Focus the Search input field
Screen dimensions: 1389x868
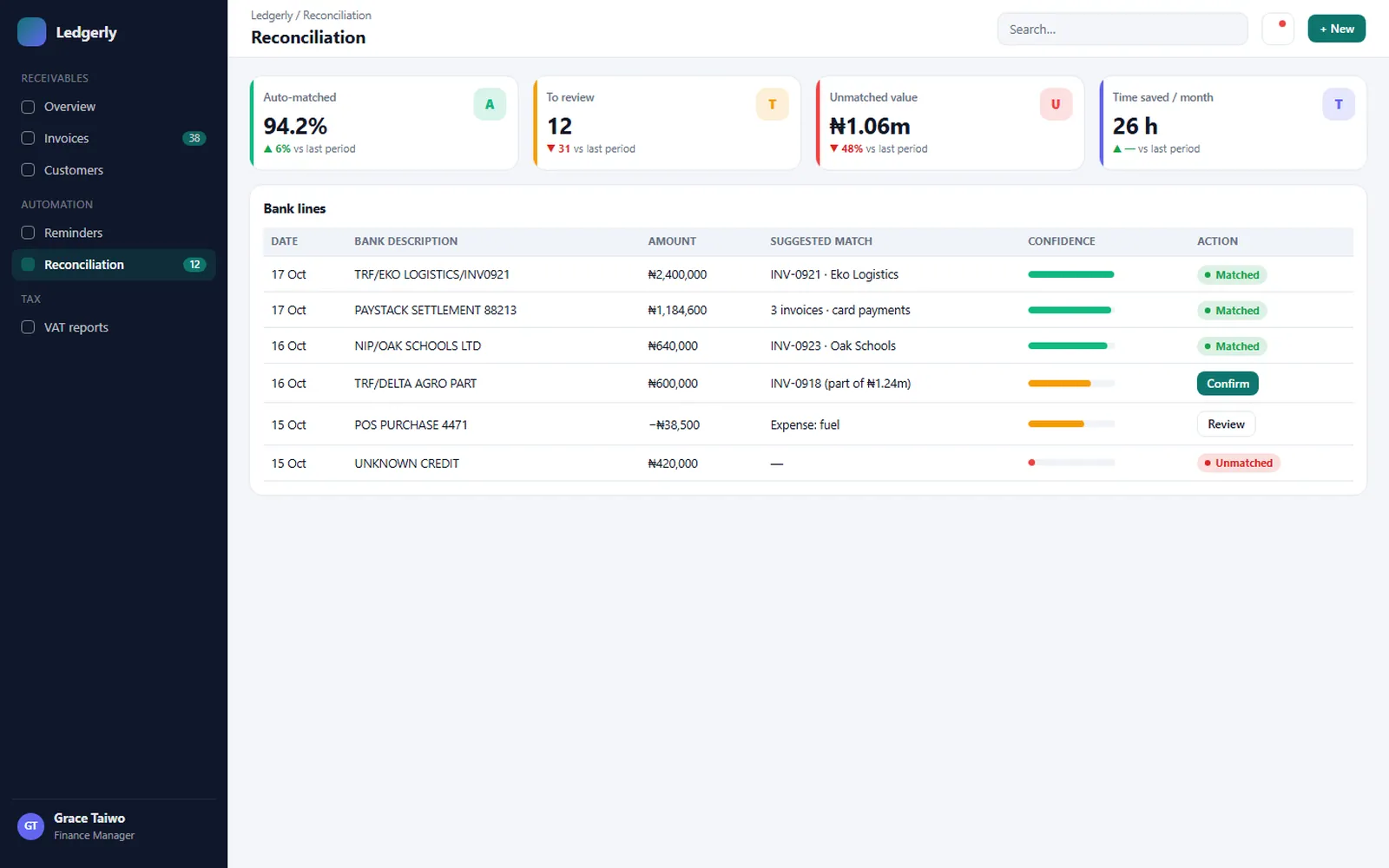click(x=1122, y=30)
